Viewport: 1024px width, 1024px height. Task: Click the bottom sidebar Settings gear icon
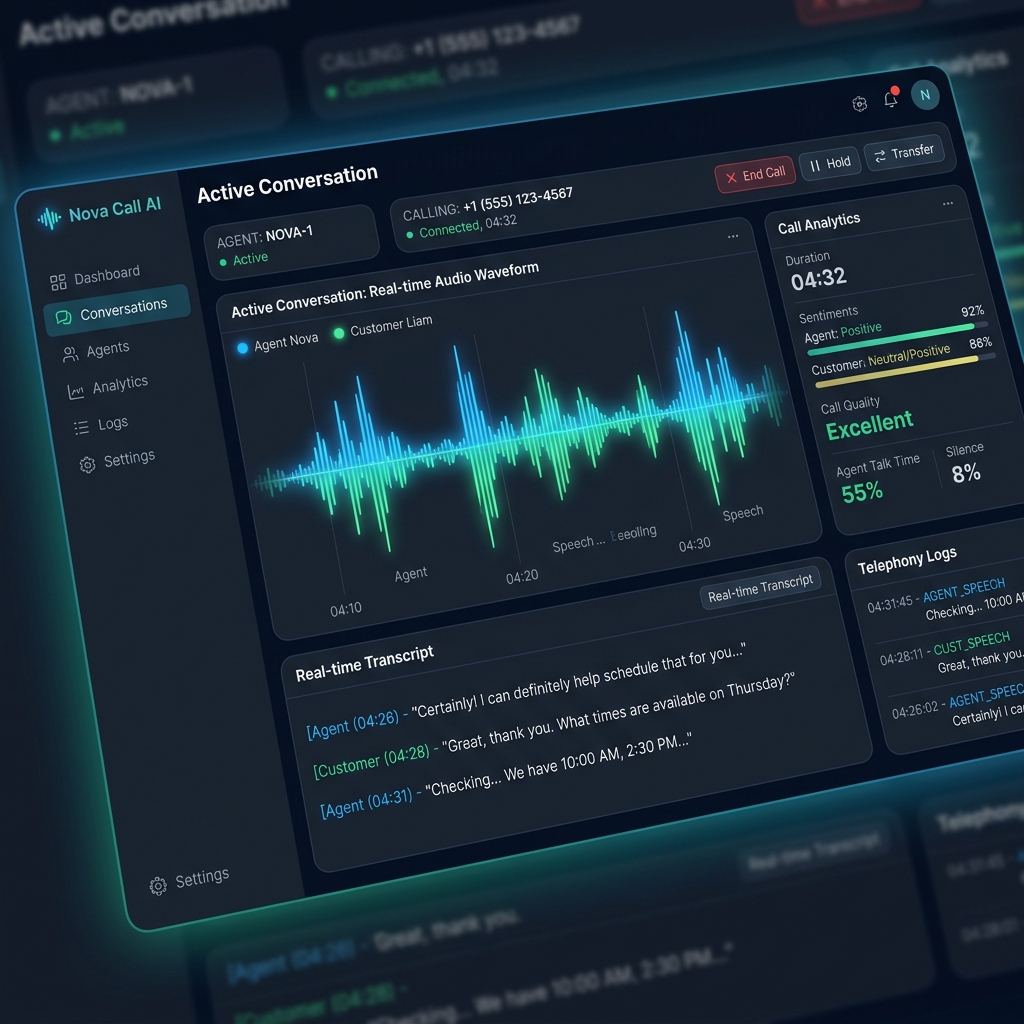158,886
